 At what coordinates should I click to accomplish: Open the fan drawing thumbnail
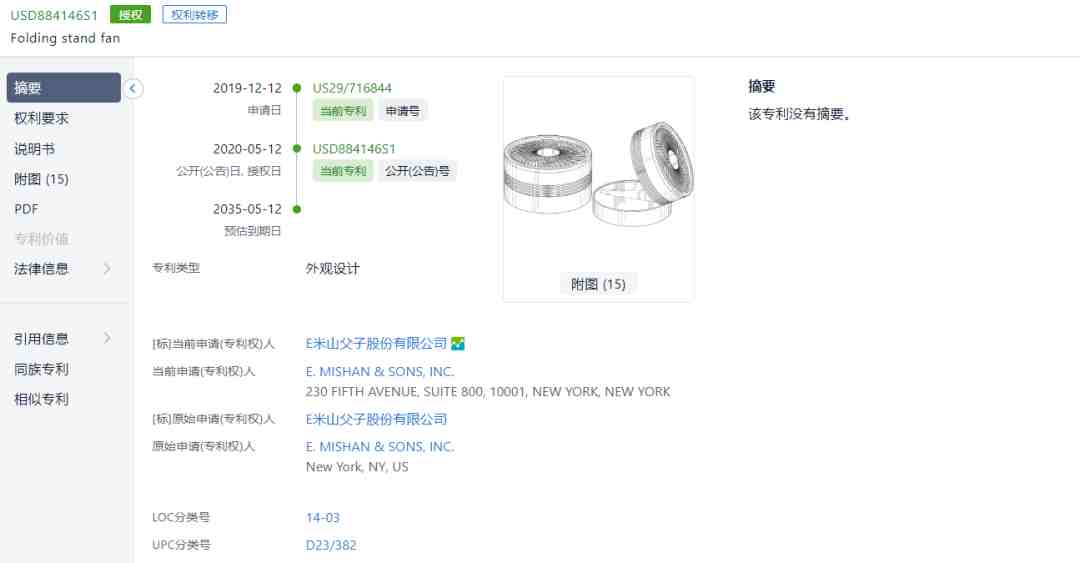(599, 174)
